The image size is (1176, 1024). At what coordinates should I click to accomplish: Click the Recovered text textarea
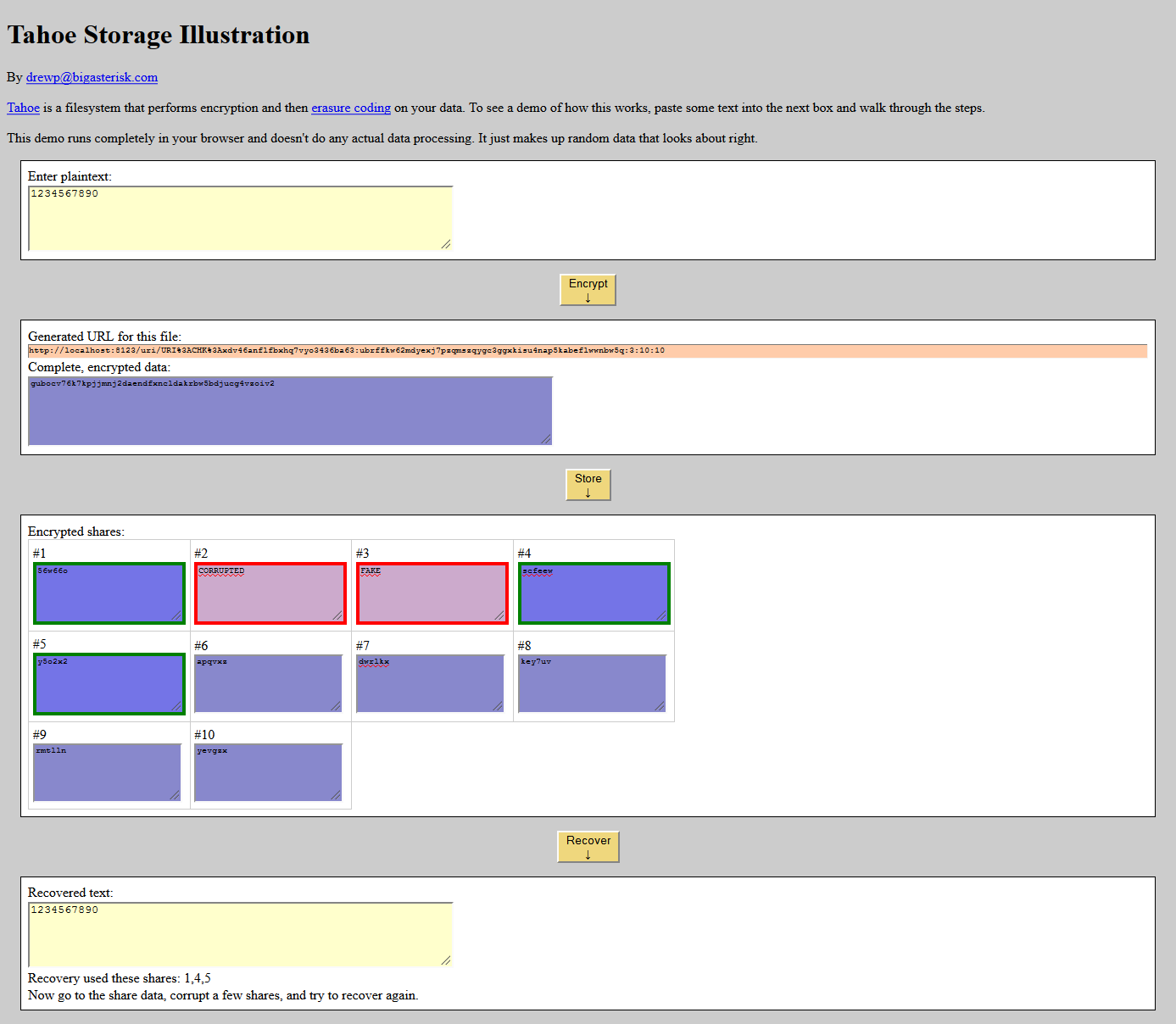pos(241,935)
